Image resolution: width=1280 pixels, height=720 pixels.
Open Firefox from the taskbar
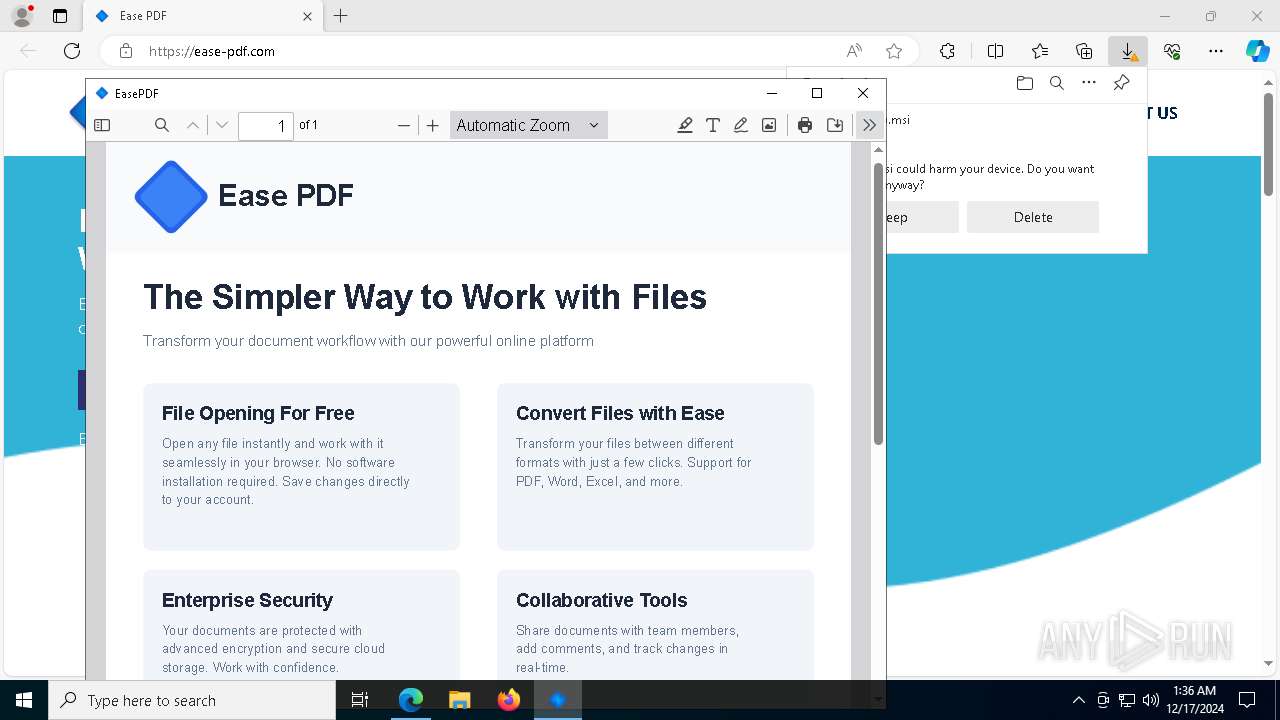509,700
